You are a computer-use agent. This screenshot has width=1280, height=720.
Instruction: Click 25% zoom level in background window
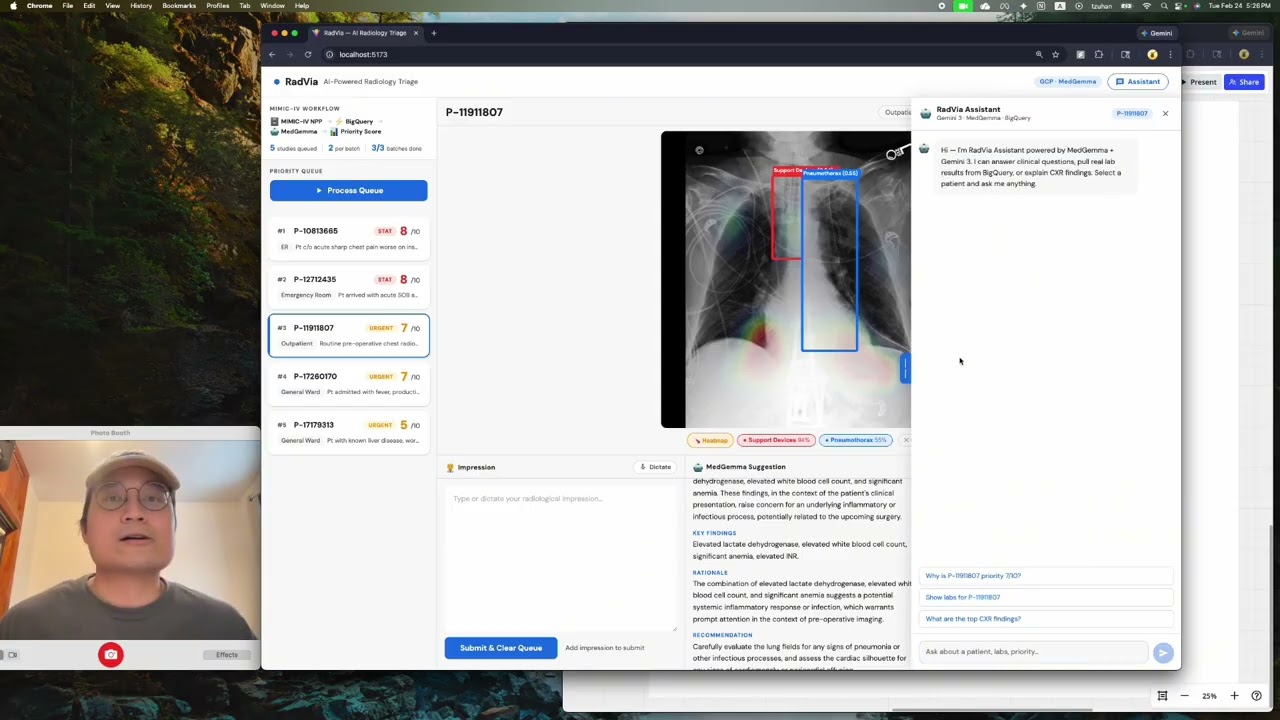tap(1209, 696)
